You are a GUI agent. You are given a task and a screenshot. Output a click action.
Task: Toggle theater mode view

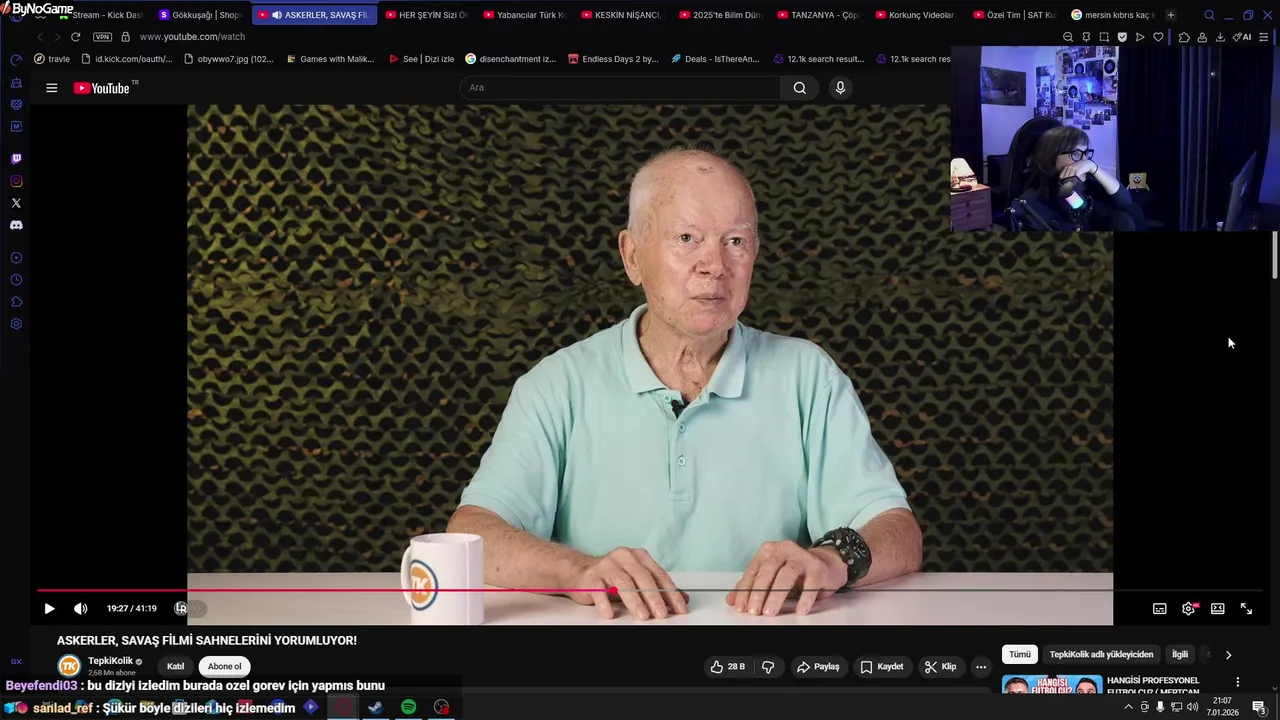(x=1218, y=608)
